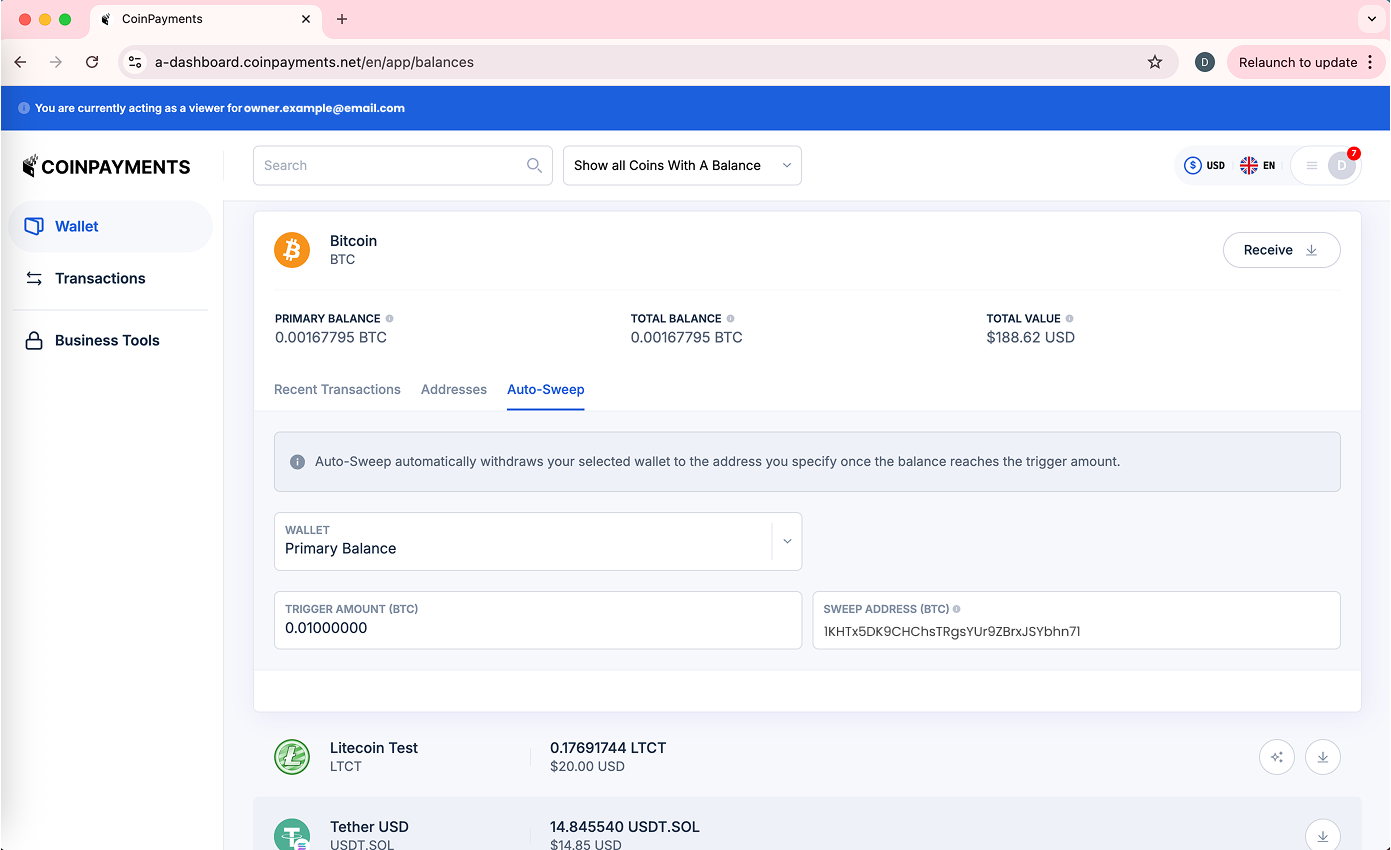
Task: Switch to the Addresses tab
Action: tap(454, 390)
